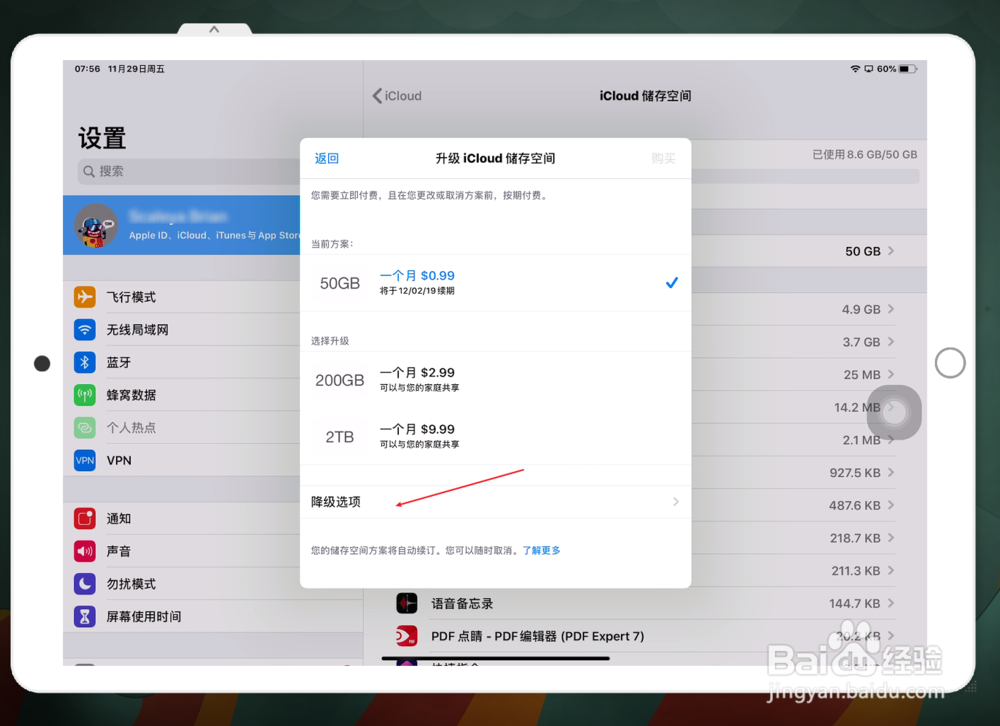The height and width of the screenshot is (726, 1000).
Task: Select the current 50GB $0.99 plan
Action: (496, 283)
